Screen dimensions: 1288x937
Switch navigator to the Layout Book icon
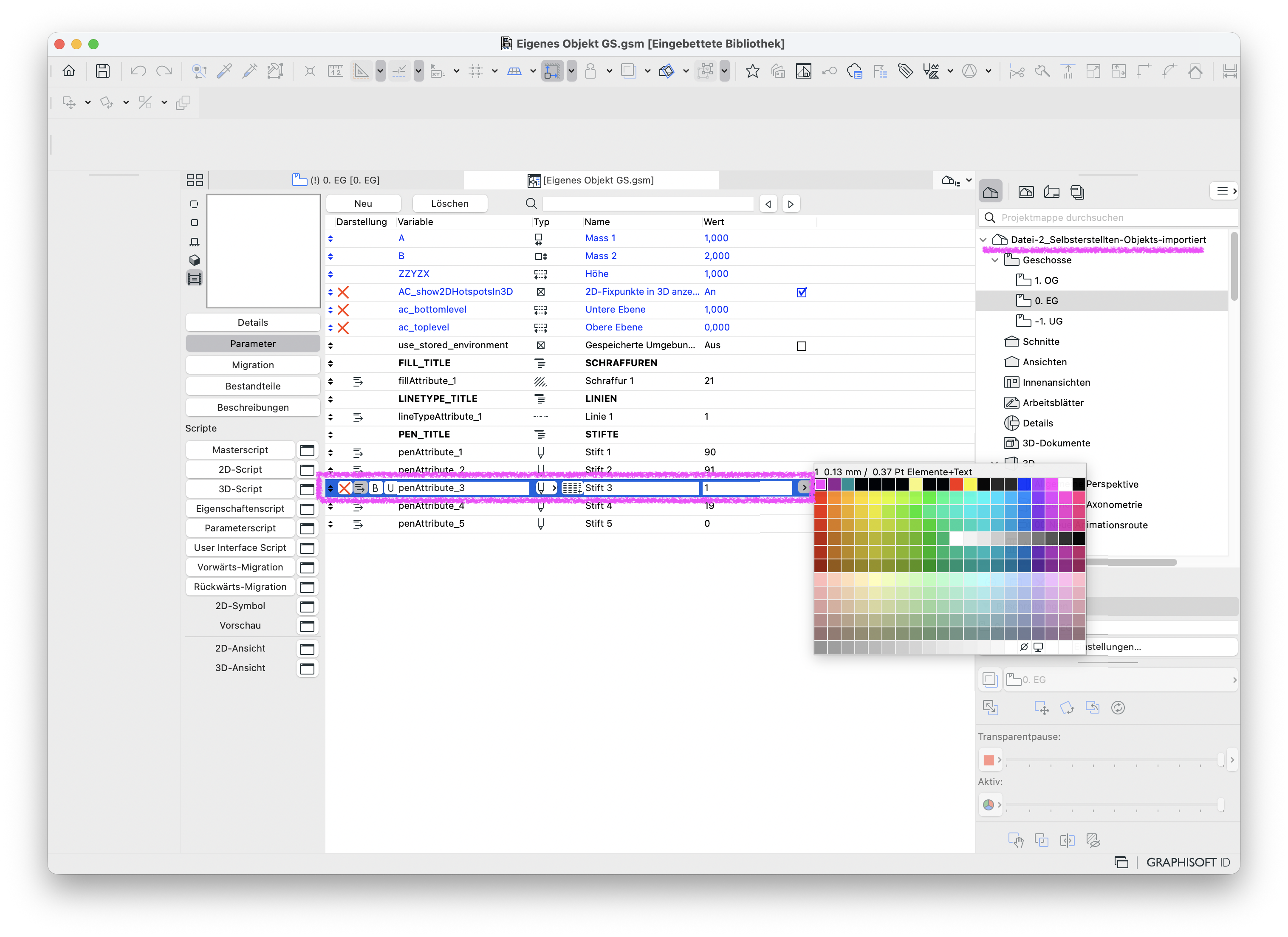click(1052, 192)
